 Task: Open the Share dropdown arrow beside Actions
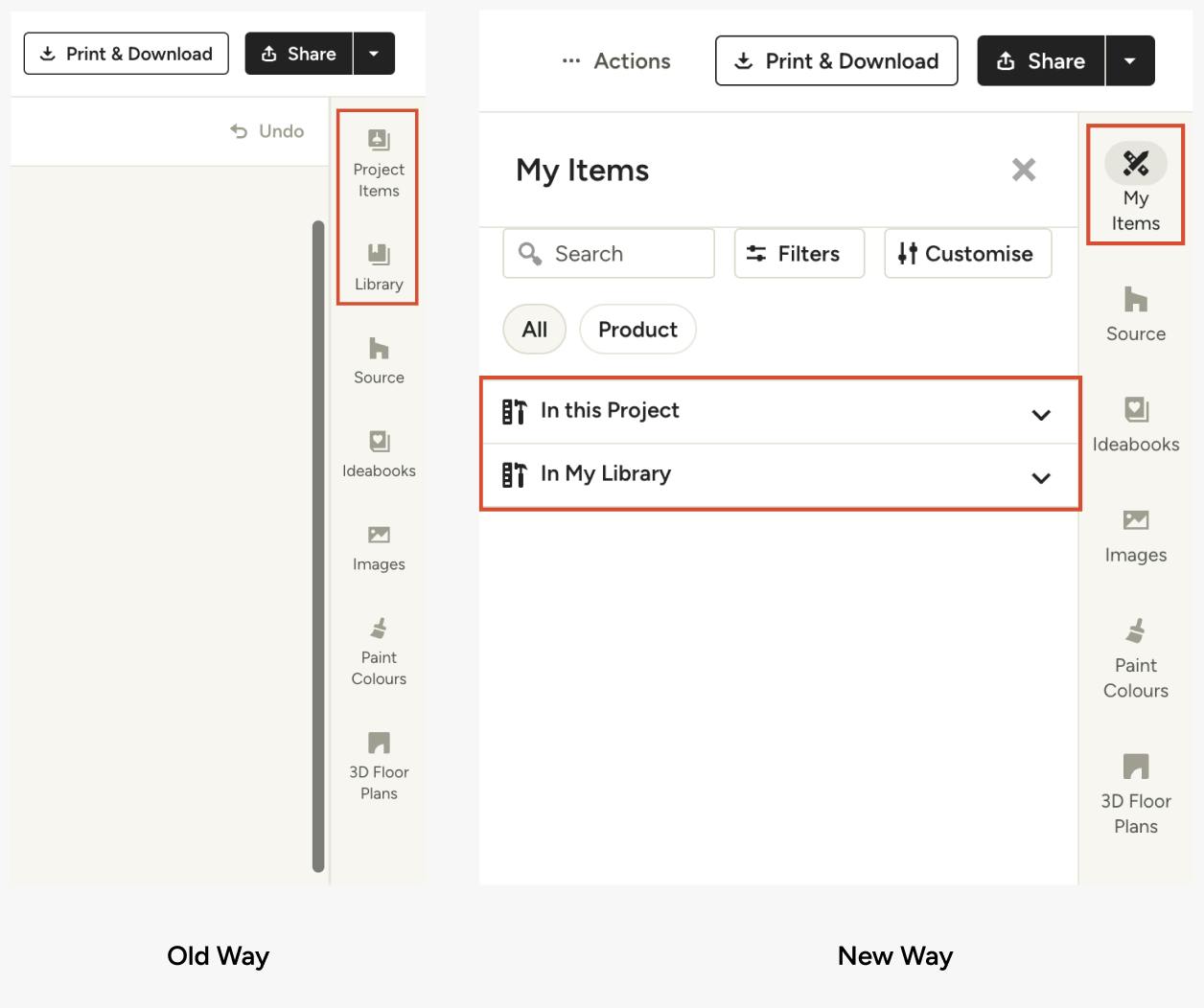pyautogui.click(x=1130, y=61)
